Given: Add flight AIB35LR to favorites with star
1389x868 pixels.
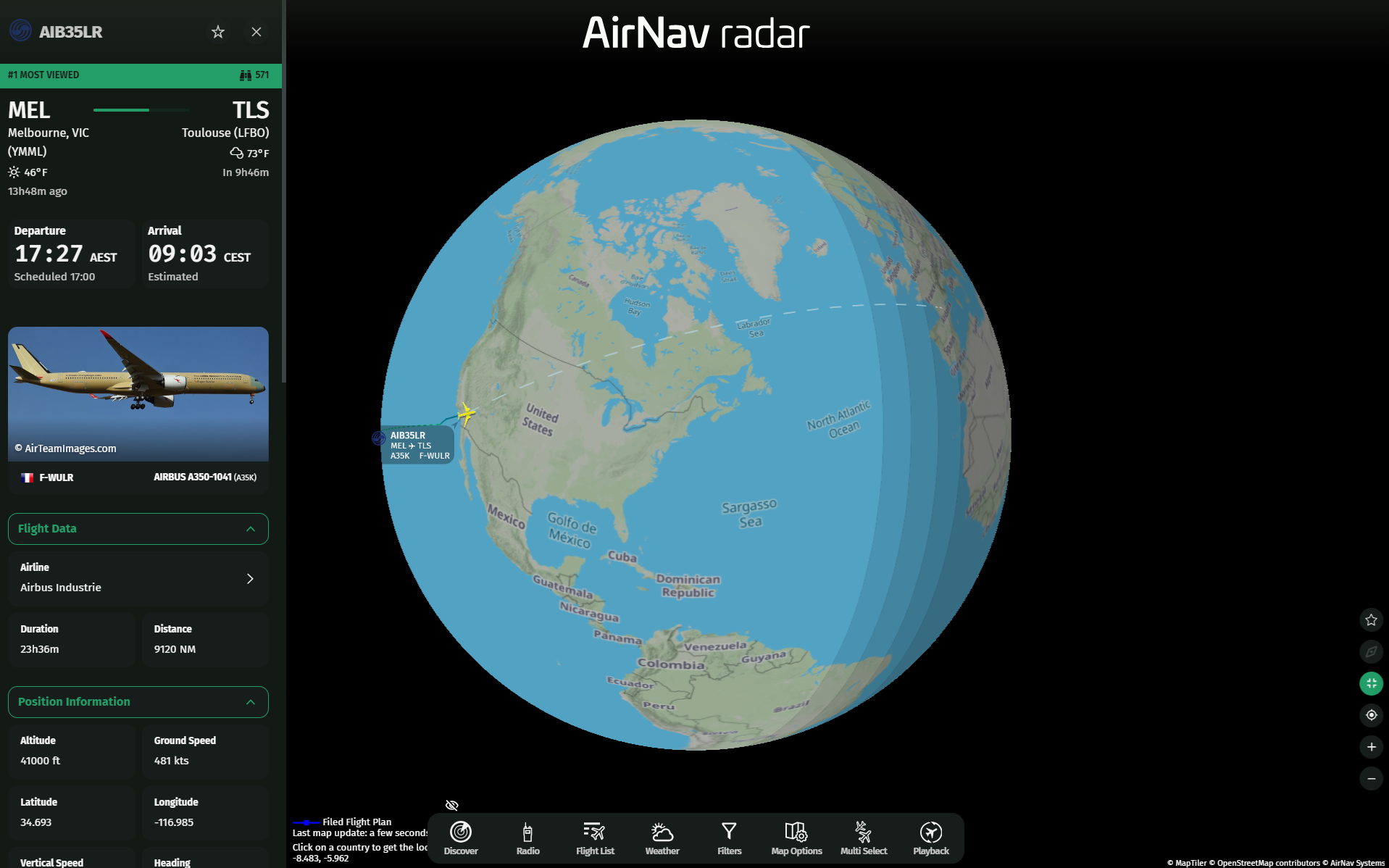Looking at the screenshot, I should [218, 32].
